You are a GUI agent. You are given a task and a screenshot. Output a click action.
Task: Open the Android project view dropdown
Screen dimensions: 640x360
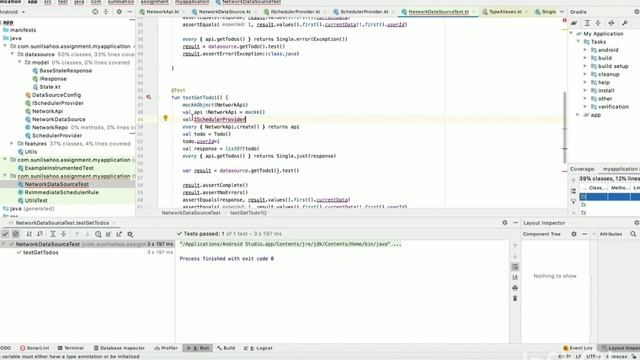[x=13, y=12]
